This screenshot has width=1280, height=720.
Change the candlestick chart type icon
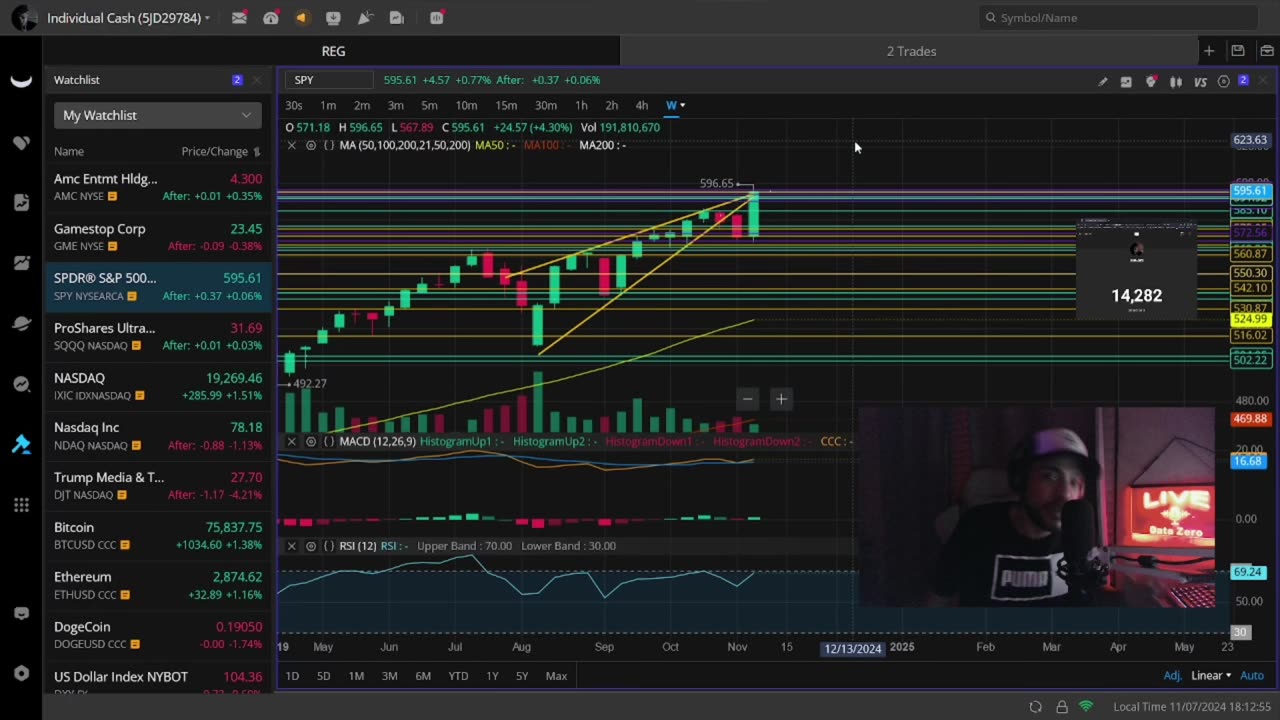1176,82
